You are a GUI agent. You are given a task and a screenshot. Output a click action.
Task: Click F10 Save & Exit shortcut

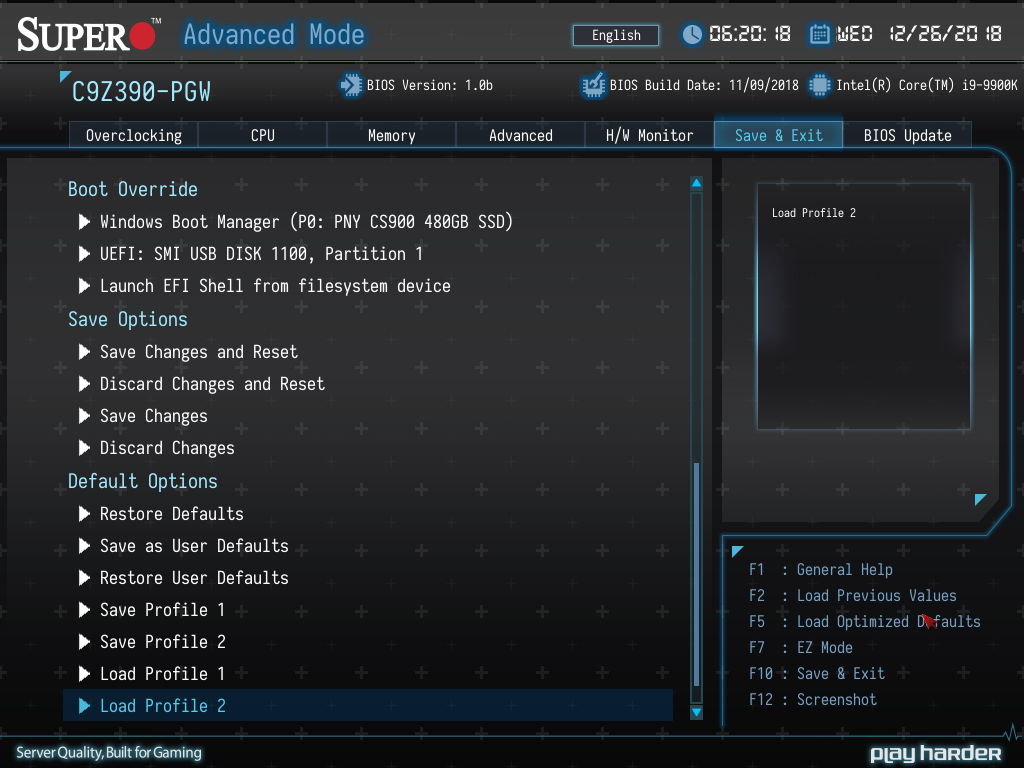coord(817,673)
